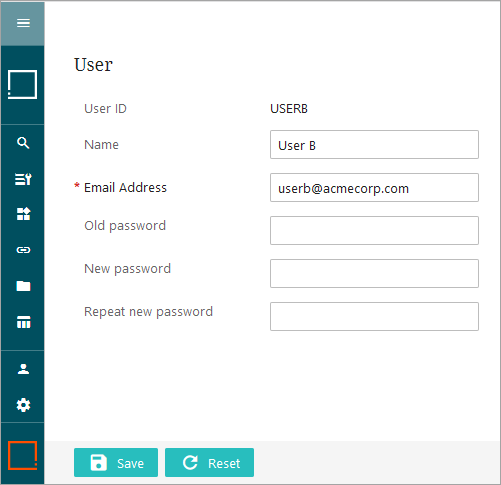Select the Old password input field

pos(374,231)
